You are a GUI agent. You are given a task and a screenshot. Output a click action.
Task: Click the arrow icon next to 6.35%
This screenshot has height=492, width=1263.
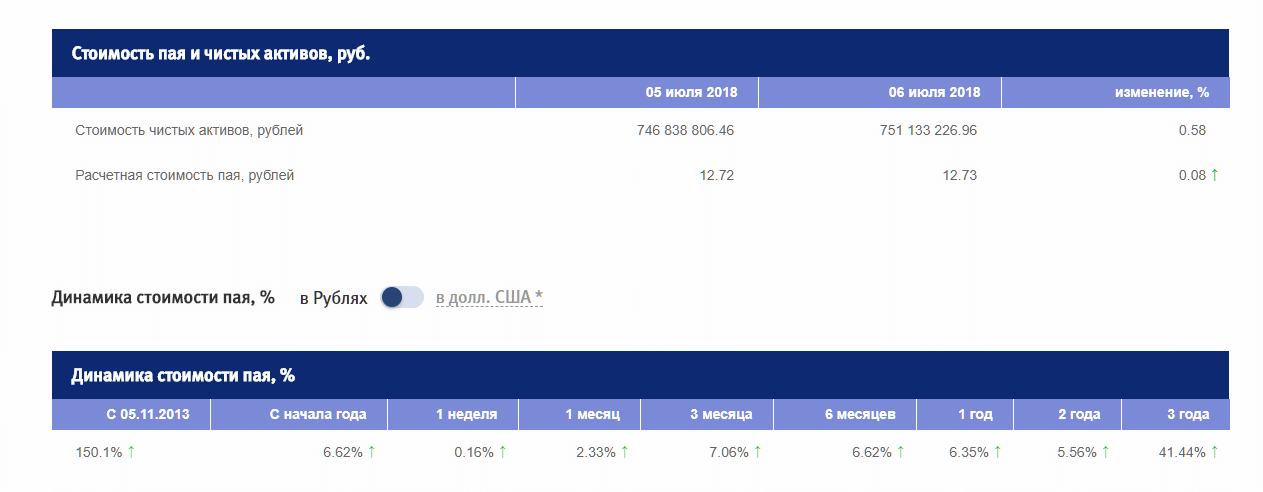[x=998, y=452]
